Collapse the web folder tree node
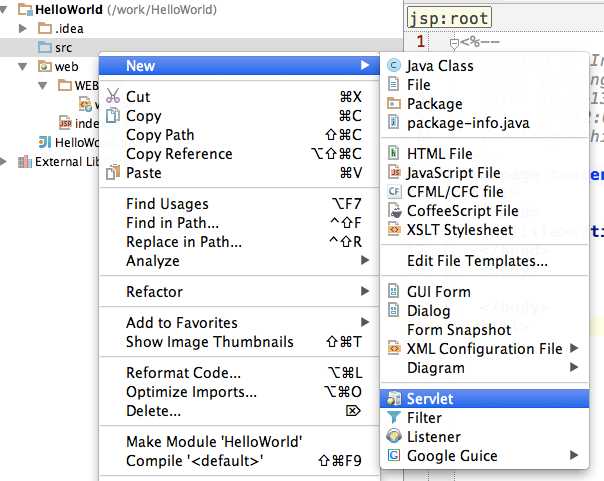 tap(23, 67)
